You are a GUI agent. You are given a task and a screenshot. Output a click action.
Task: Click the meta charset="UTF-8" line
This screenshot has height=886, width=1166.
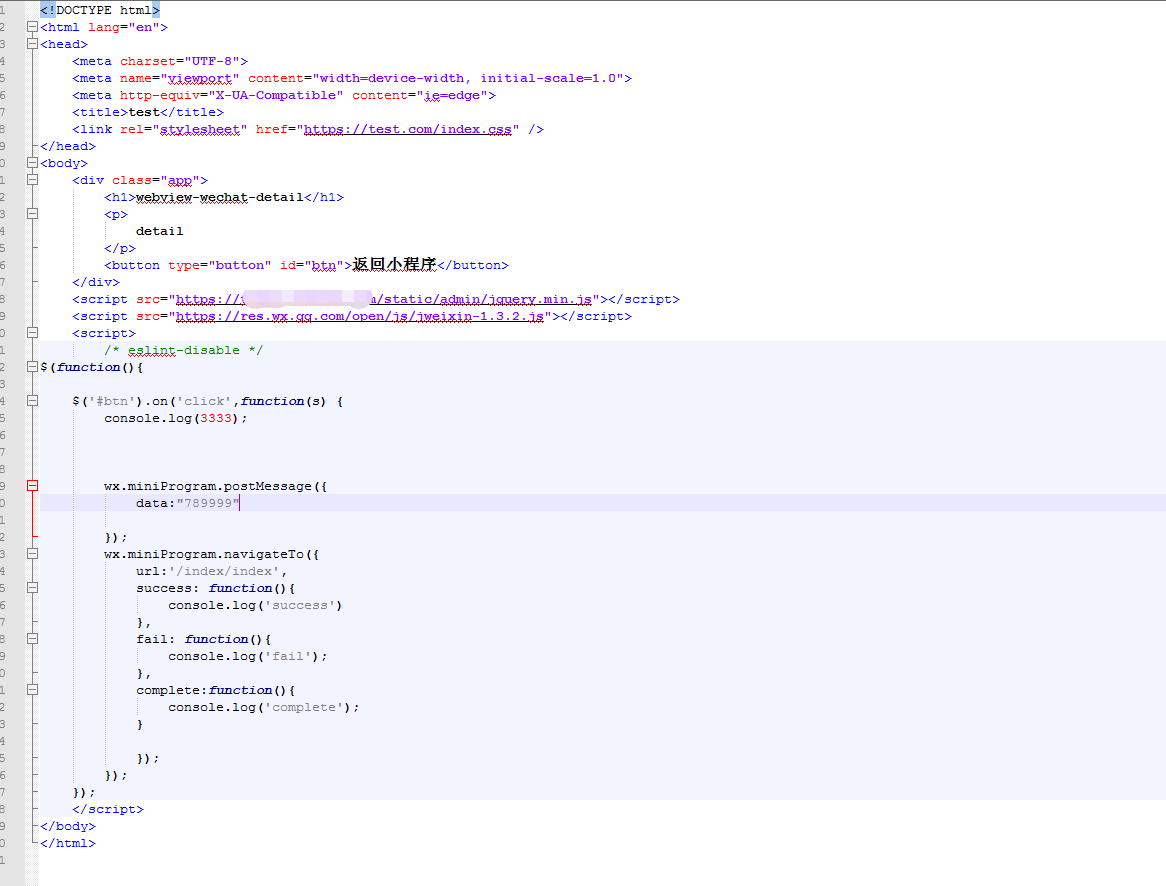(x=160, y=62)
